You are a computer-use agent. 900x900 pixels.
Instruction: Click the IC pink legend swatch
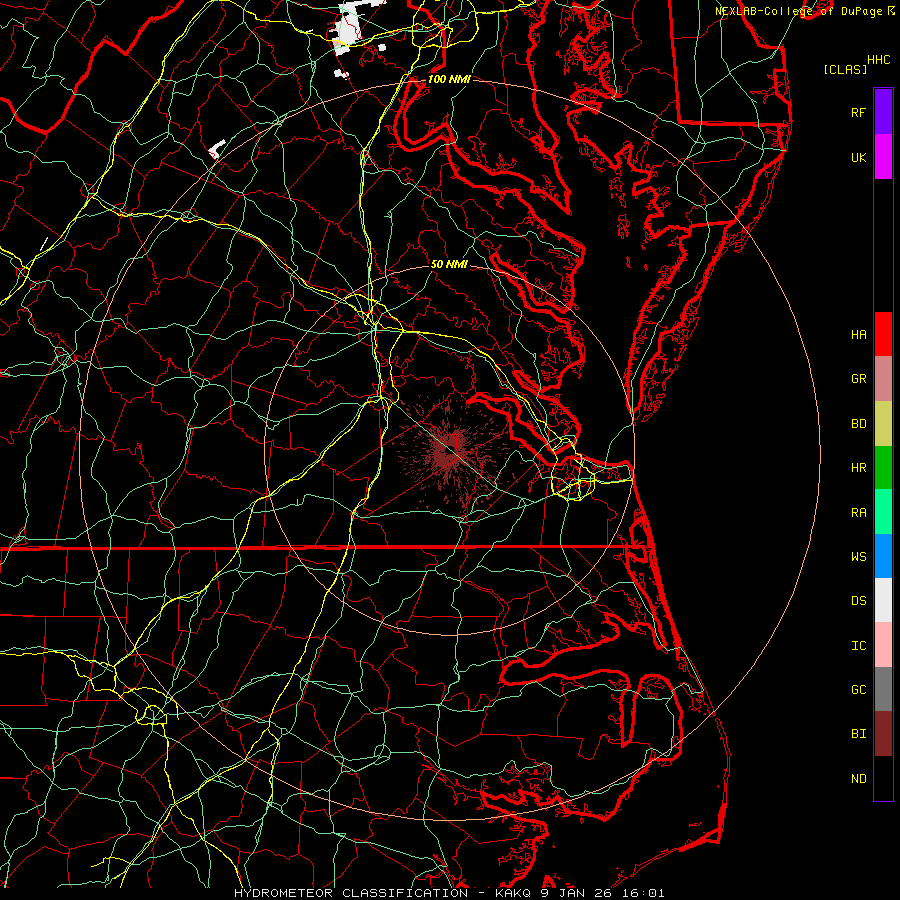[x=883, y=645]
